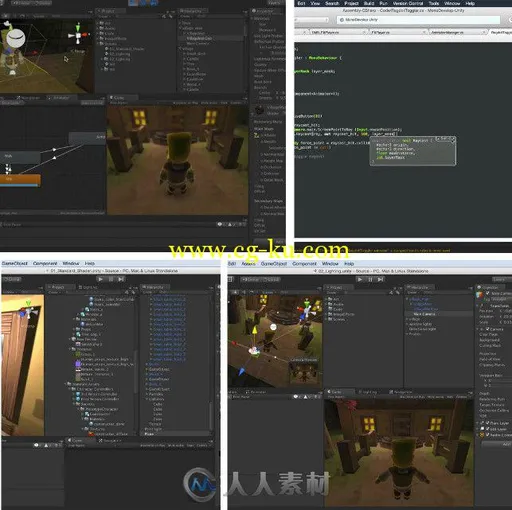
Task: Toggle the GUI Layer checkbox in 02_Lighting Inspector
Action: click(487, 429)
